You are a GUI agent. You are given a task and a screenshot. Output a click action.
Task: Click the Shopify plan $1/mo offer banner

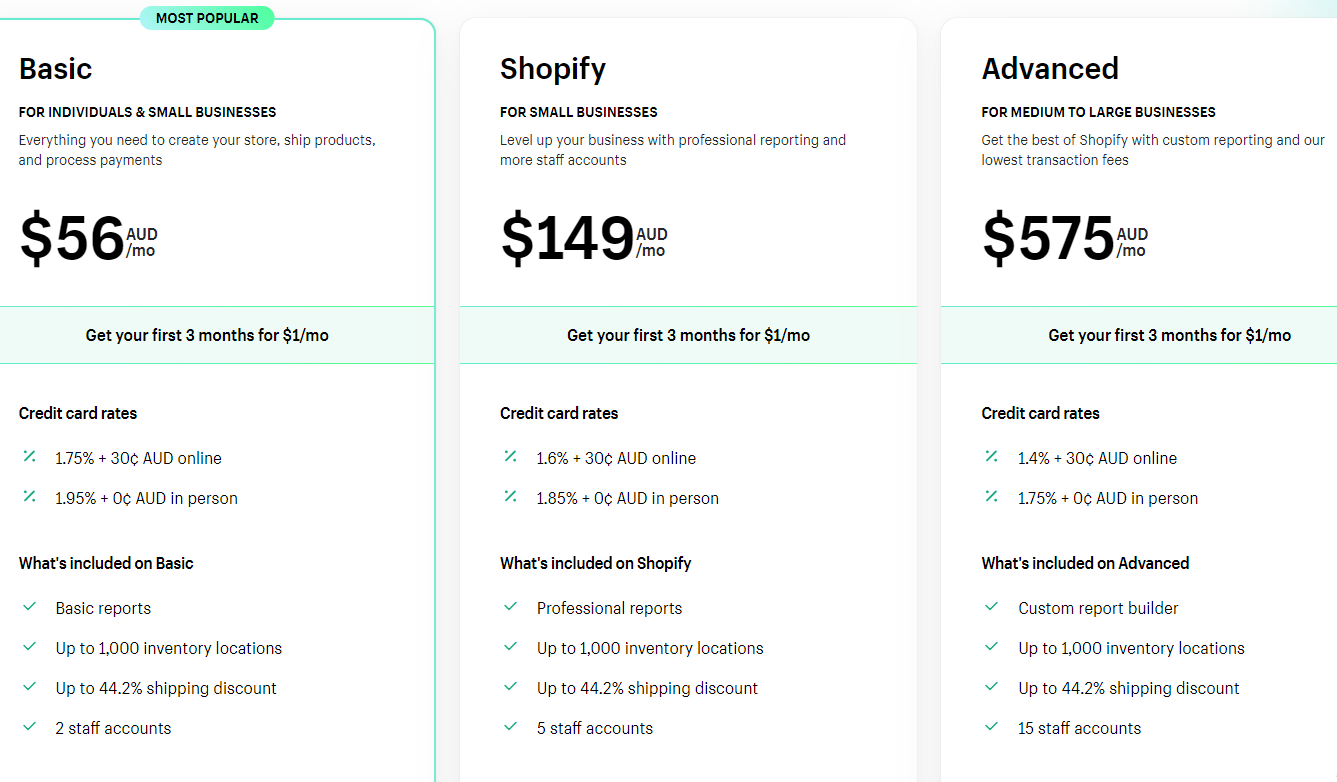pos(688,335)
